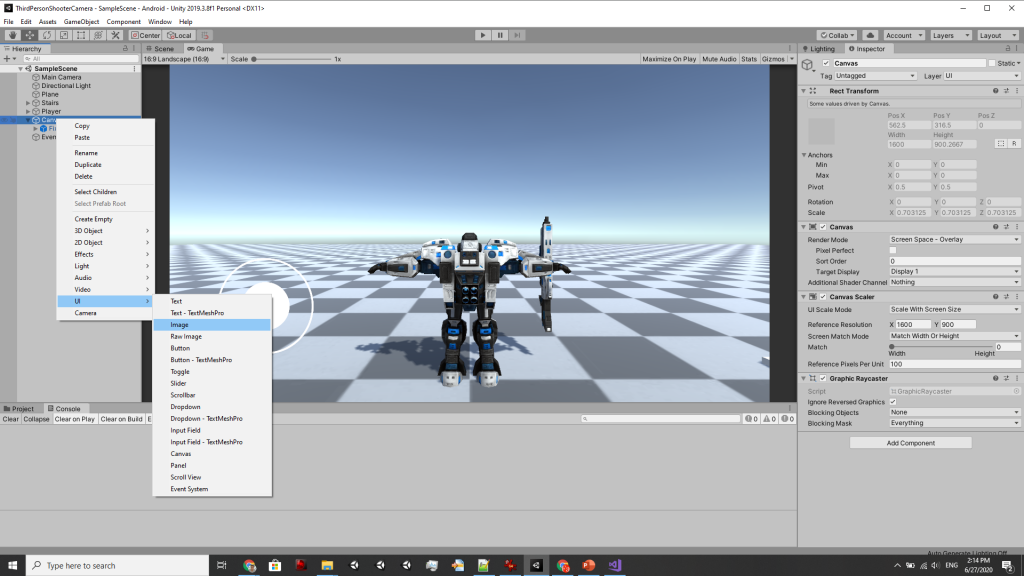Select the Rotate tool in the toolbar

(x=46, y=35)
